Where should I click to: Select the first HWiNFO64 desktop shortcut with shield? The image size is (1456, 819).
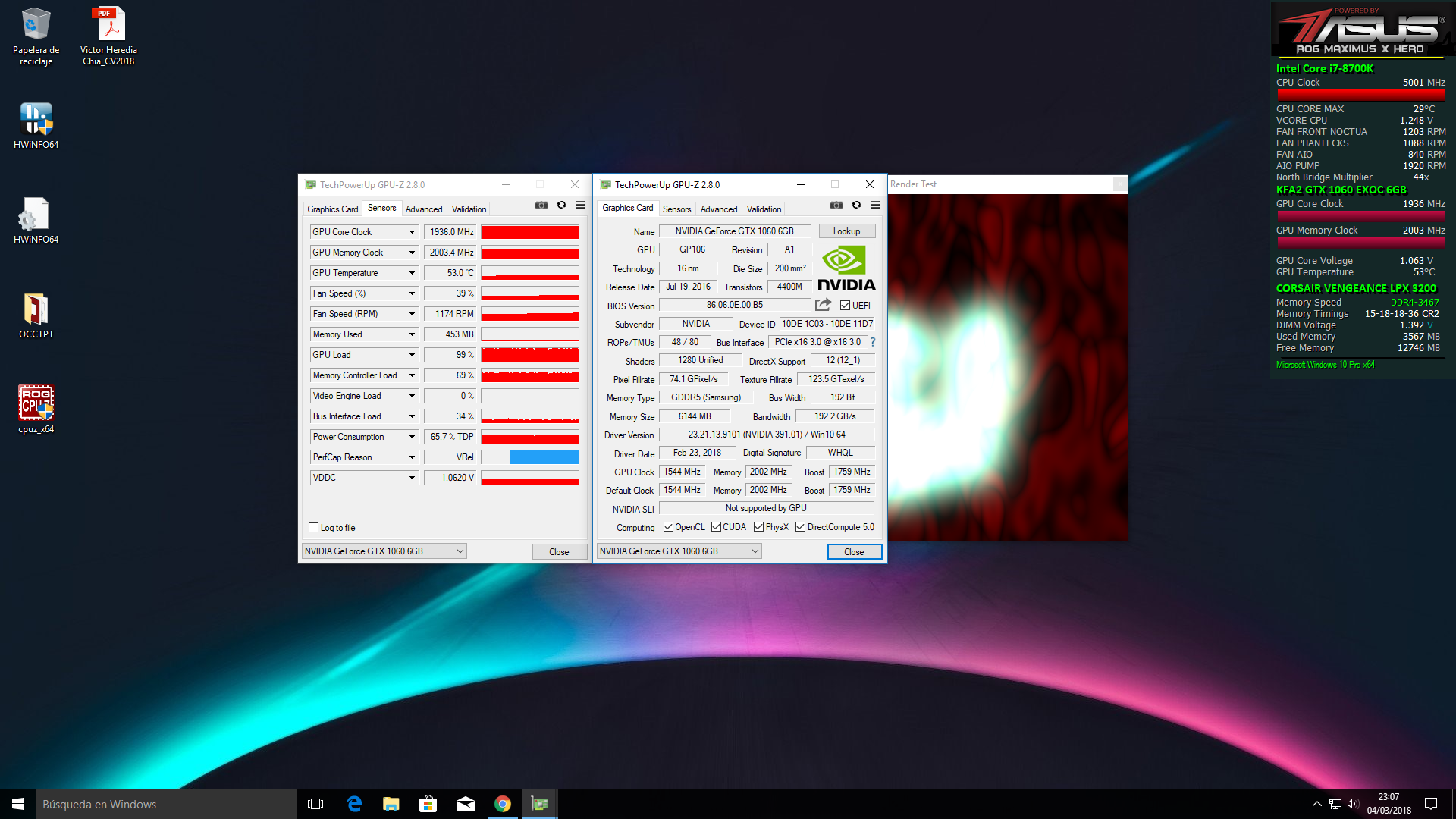pos(36,126)
